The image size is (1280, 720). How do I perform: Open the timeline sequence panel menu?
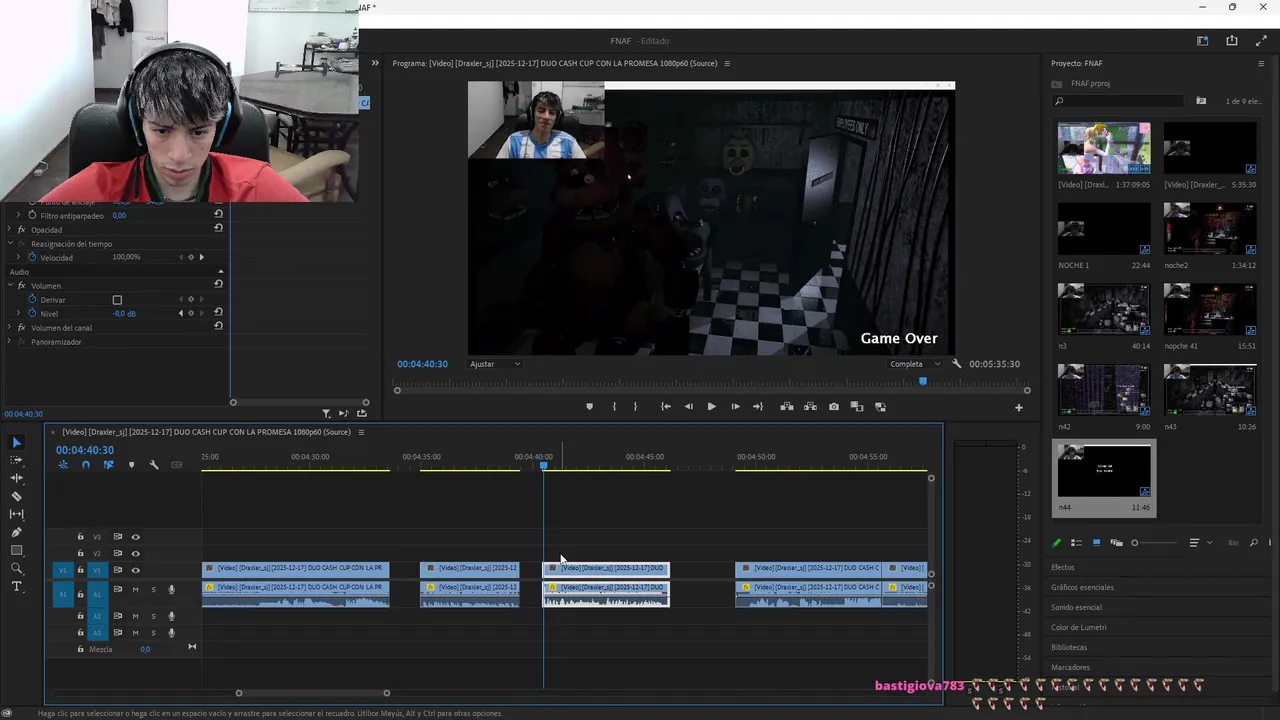361,432
